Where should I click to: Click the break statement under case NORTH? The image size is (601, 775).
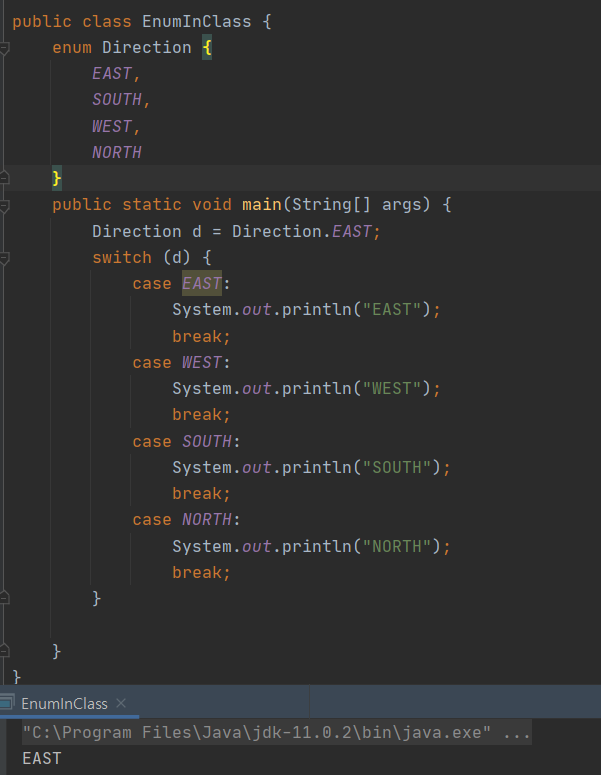point(202,573)
